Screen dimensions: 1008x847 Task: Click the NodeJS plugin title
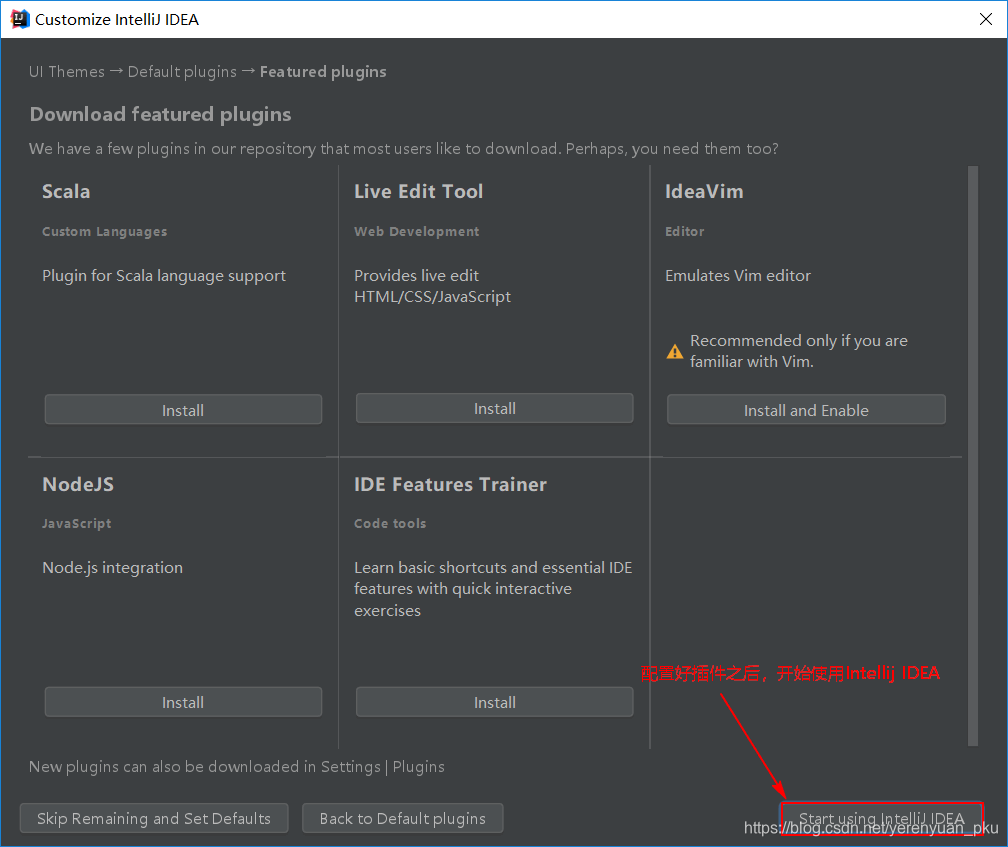click(78, 484)
